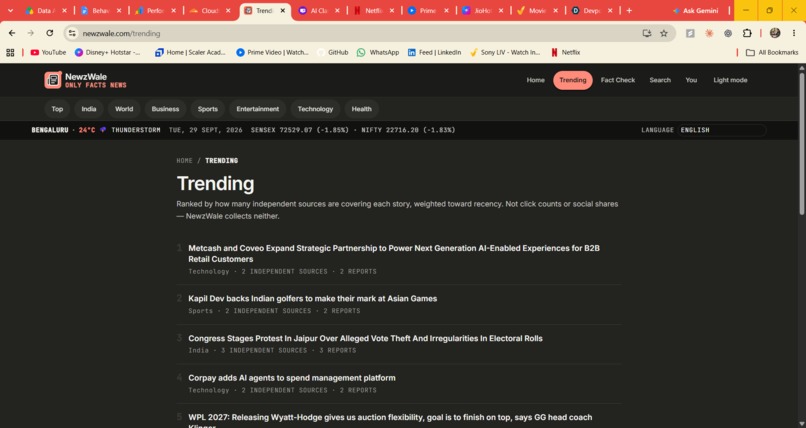Image resolution: width=806 pixels, height=428 pixels.
Task: Bookmark this page with the star icon
Action: tap(664, 33)
